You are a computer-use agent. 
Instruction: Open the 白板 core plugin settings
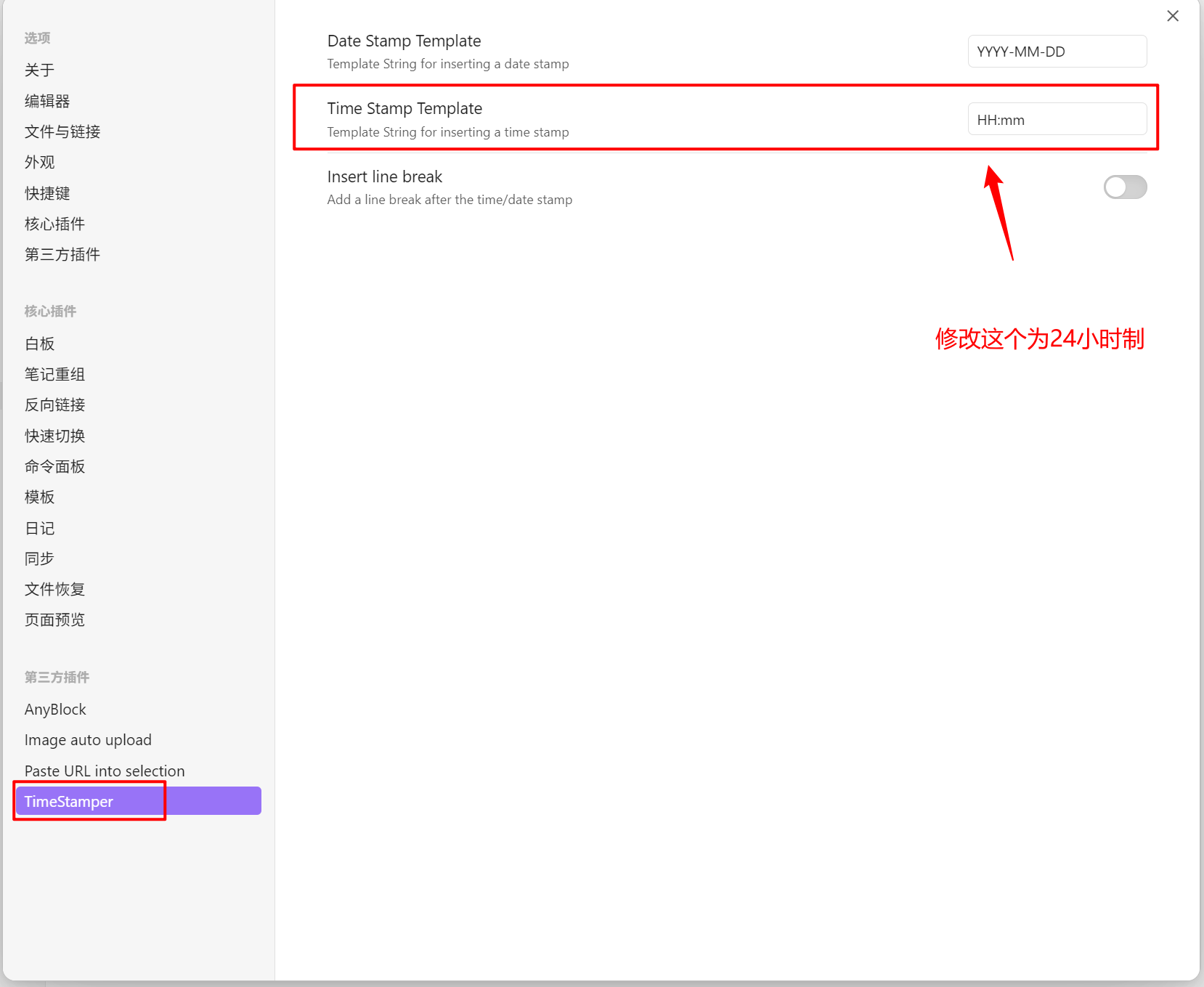tap(39, 344)
